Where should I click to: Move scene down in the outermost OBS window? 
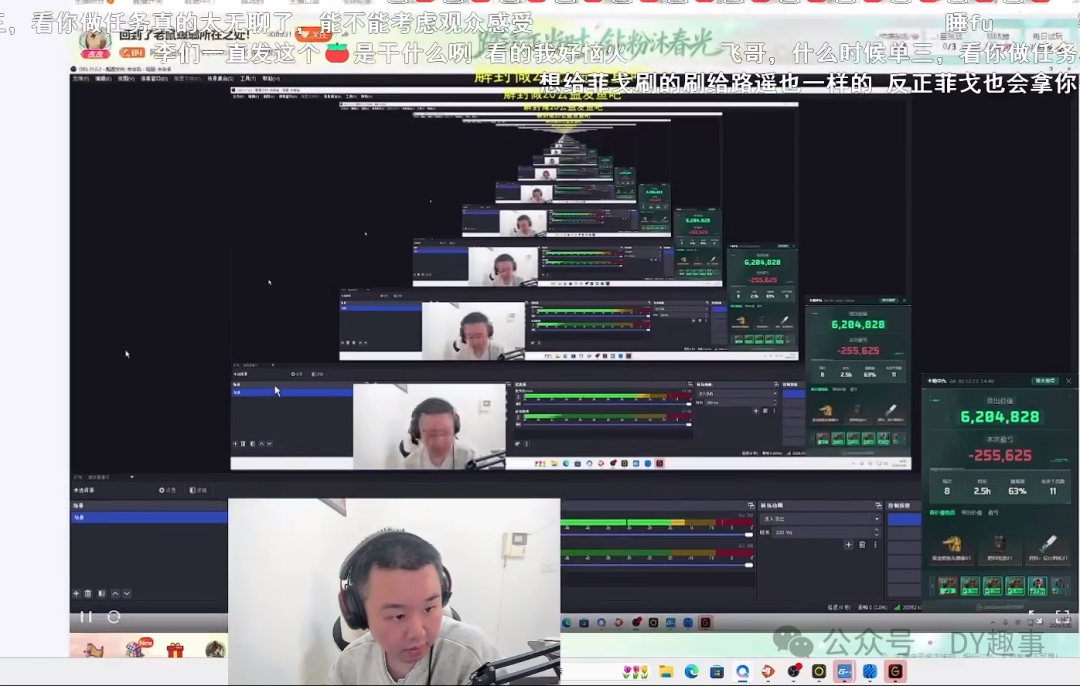[127, 593]
